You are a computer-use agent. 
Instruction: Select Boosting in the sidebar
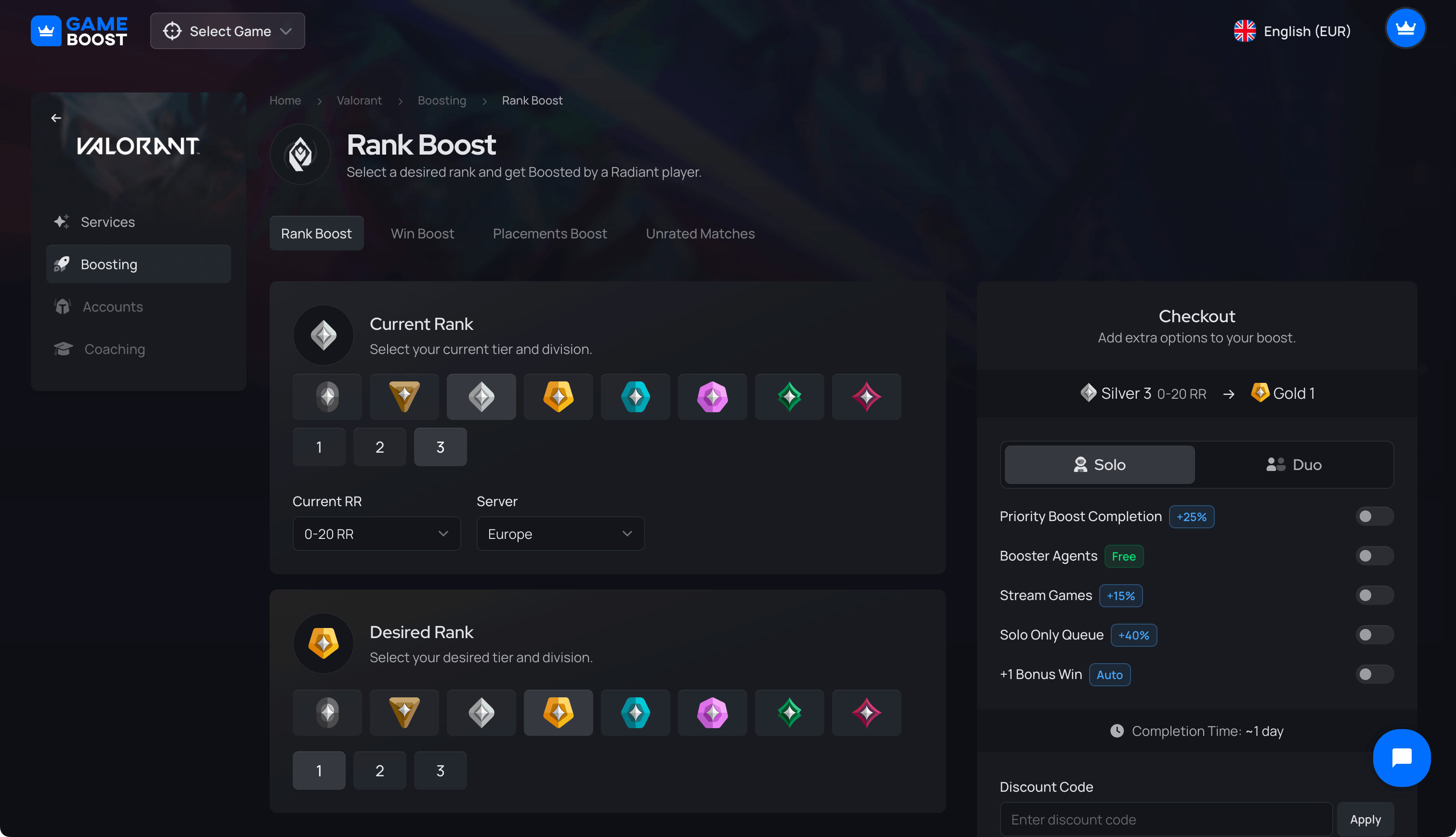(x=139, y=264)
